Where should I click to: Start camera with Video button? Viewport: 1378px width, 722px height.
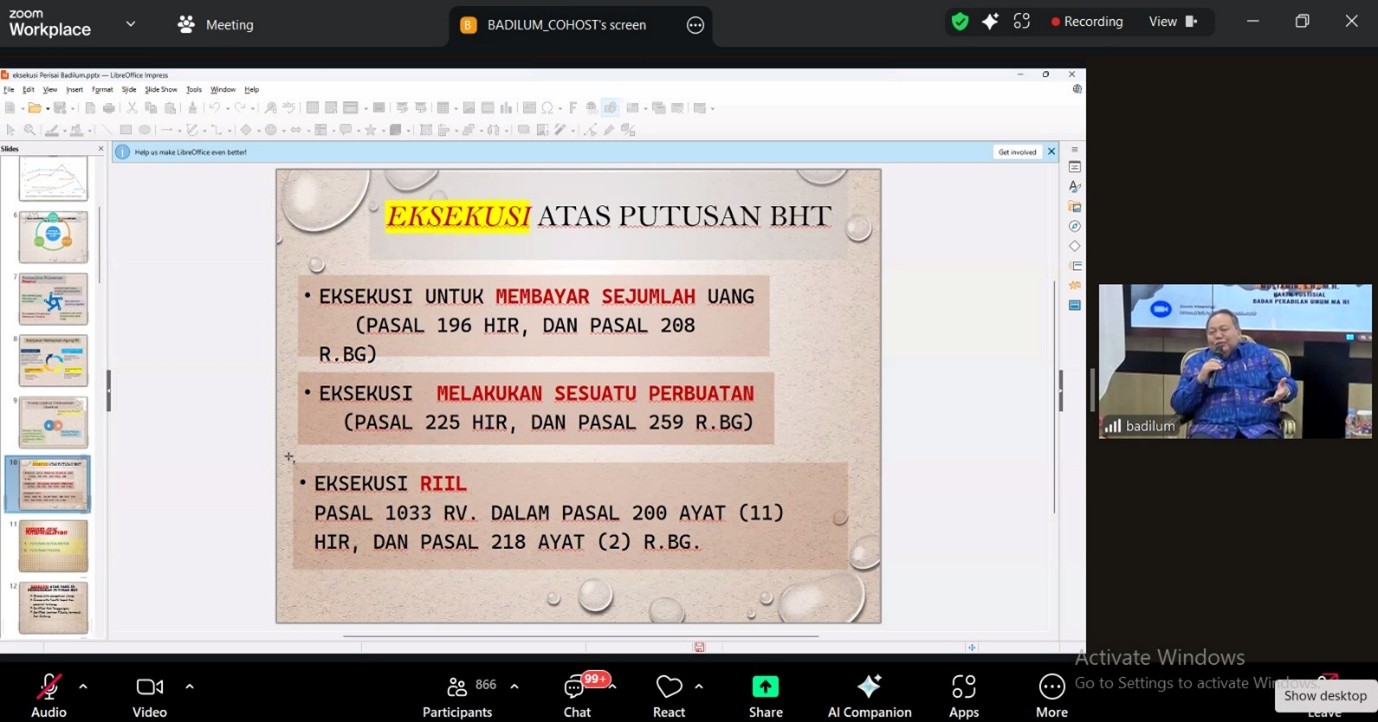click(149, 695)
